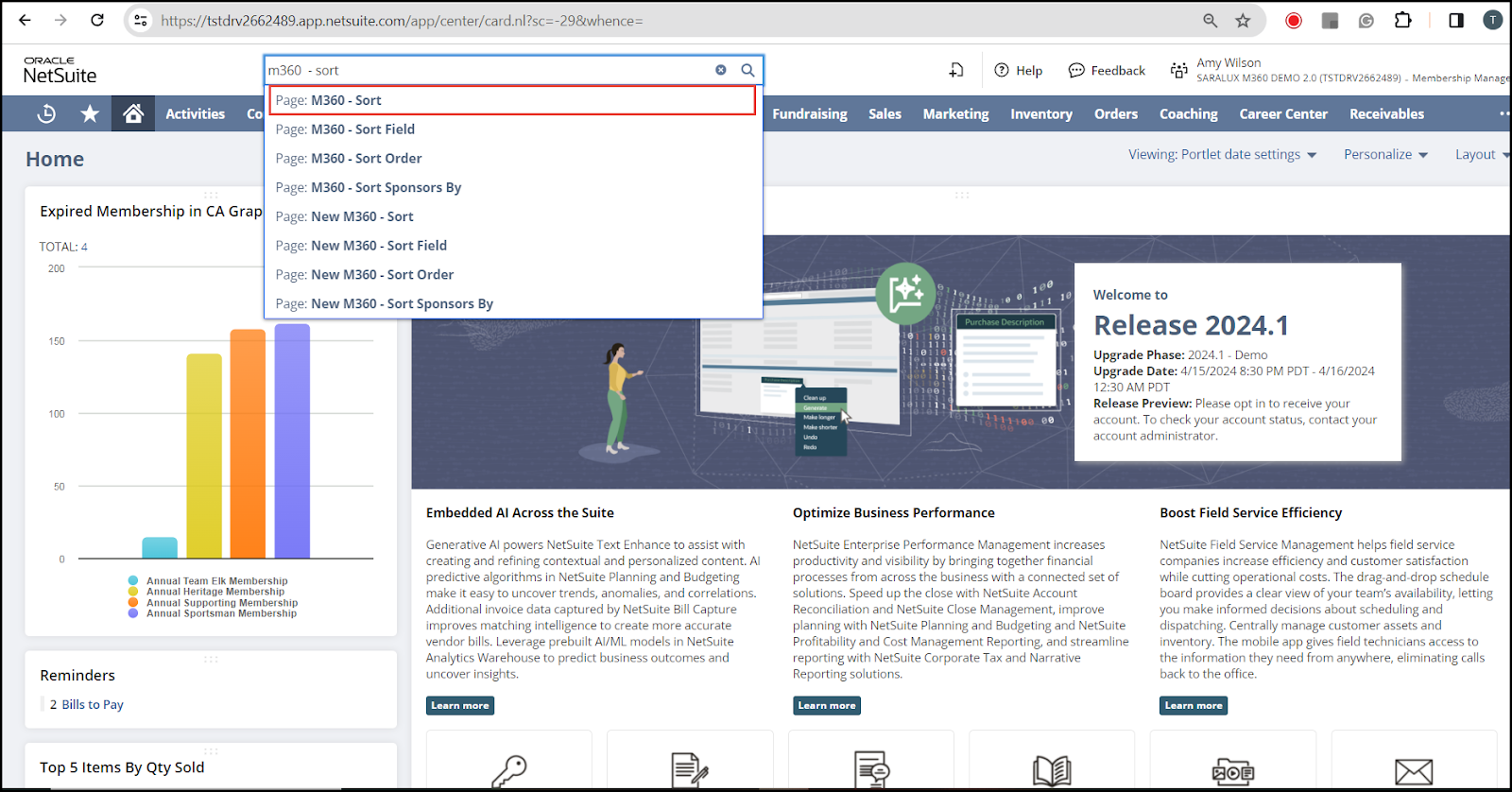Expand the Layout dropdown
1512x792 pixels.
[x=1481, y=155]
